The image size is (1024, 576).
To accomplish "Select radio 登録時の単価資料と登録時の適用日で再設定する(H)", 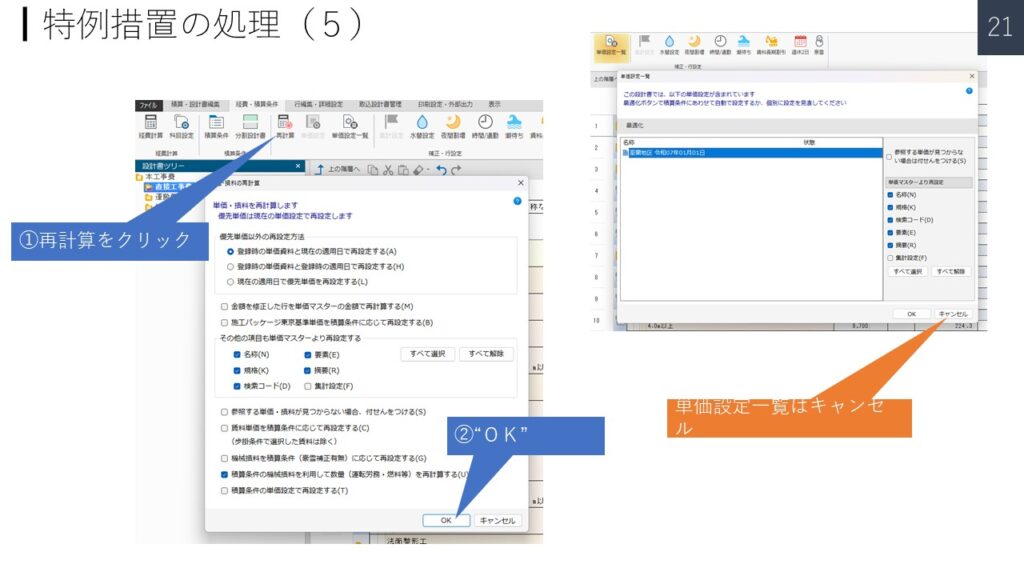I will tap(231, 266).
